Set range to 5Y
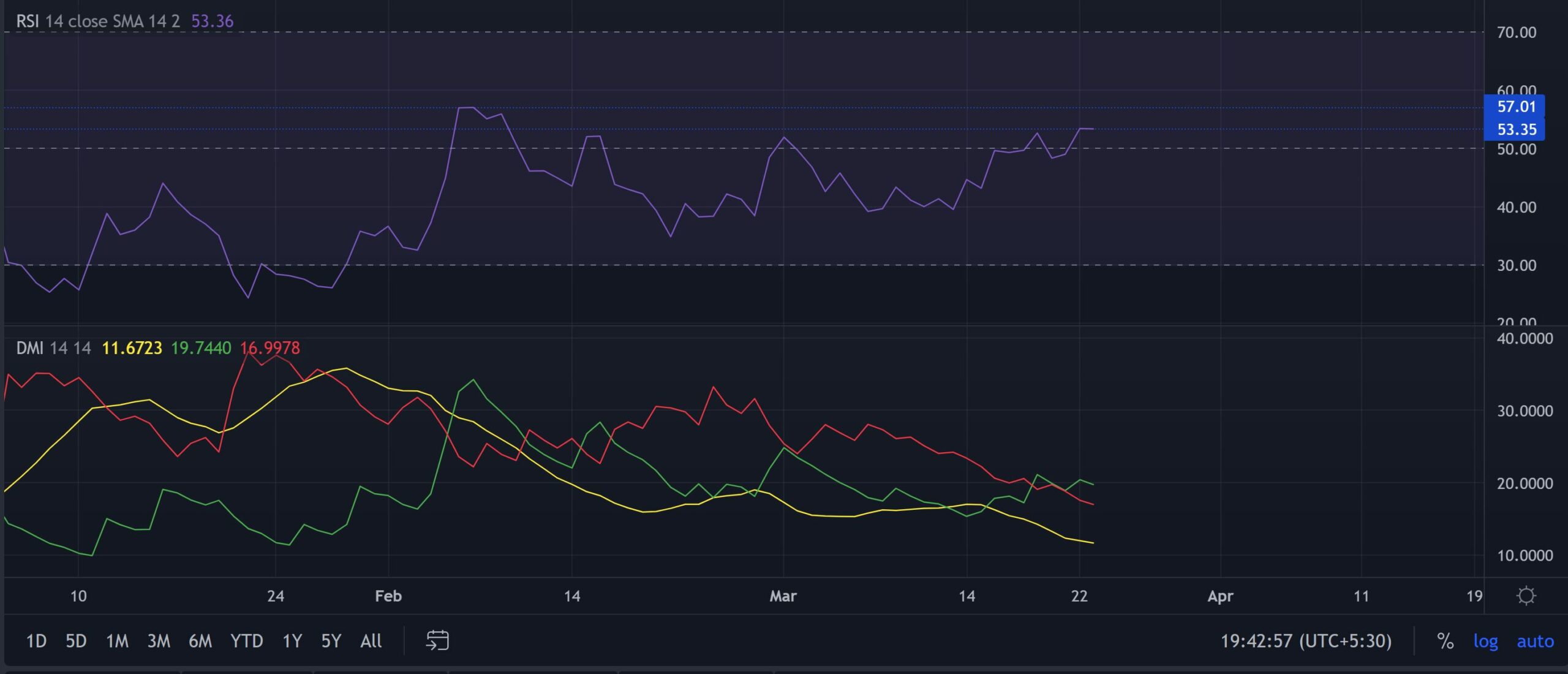Image resolution: width=1568 pixels, height=674 pixels. (x=331, y=641)
